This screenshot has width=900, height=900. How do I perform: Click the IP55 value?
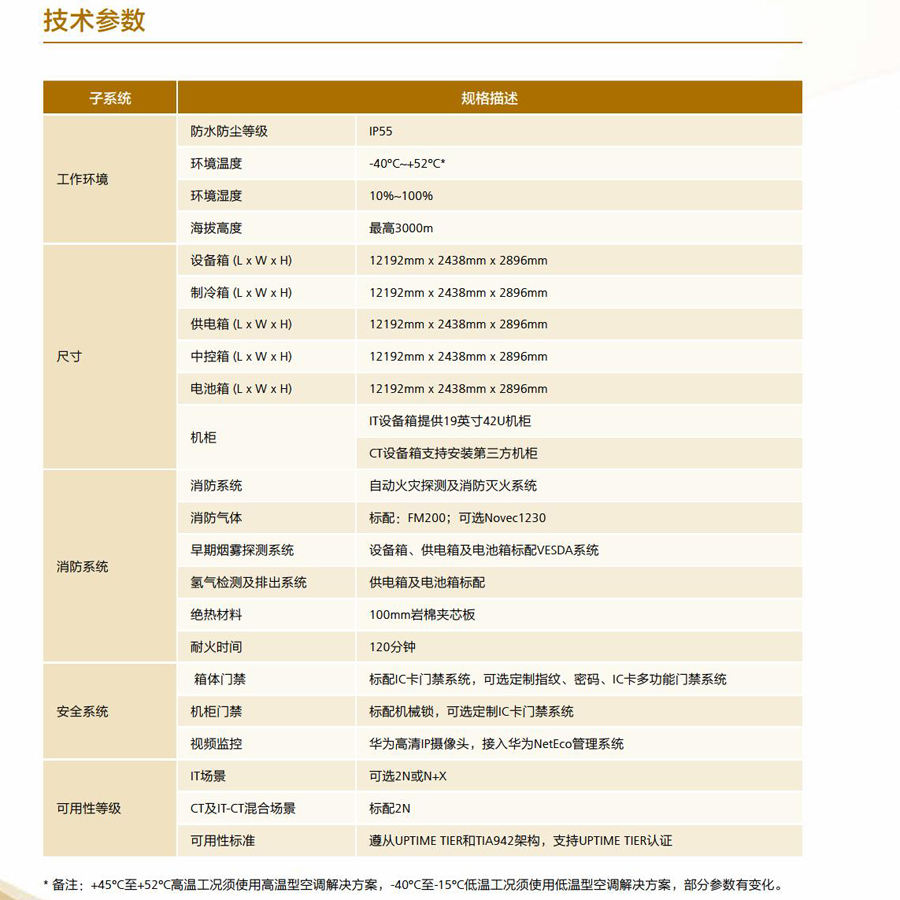(x=381, y=131)
